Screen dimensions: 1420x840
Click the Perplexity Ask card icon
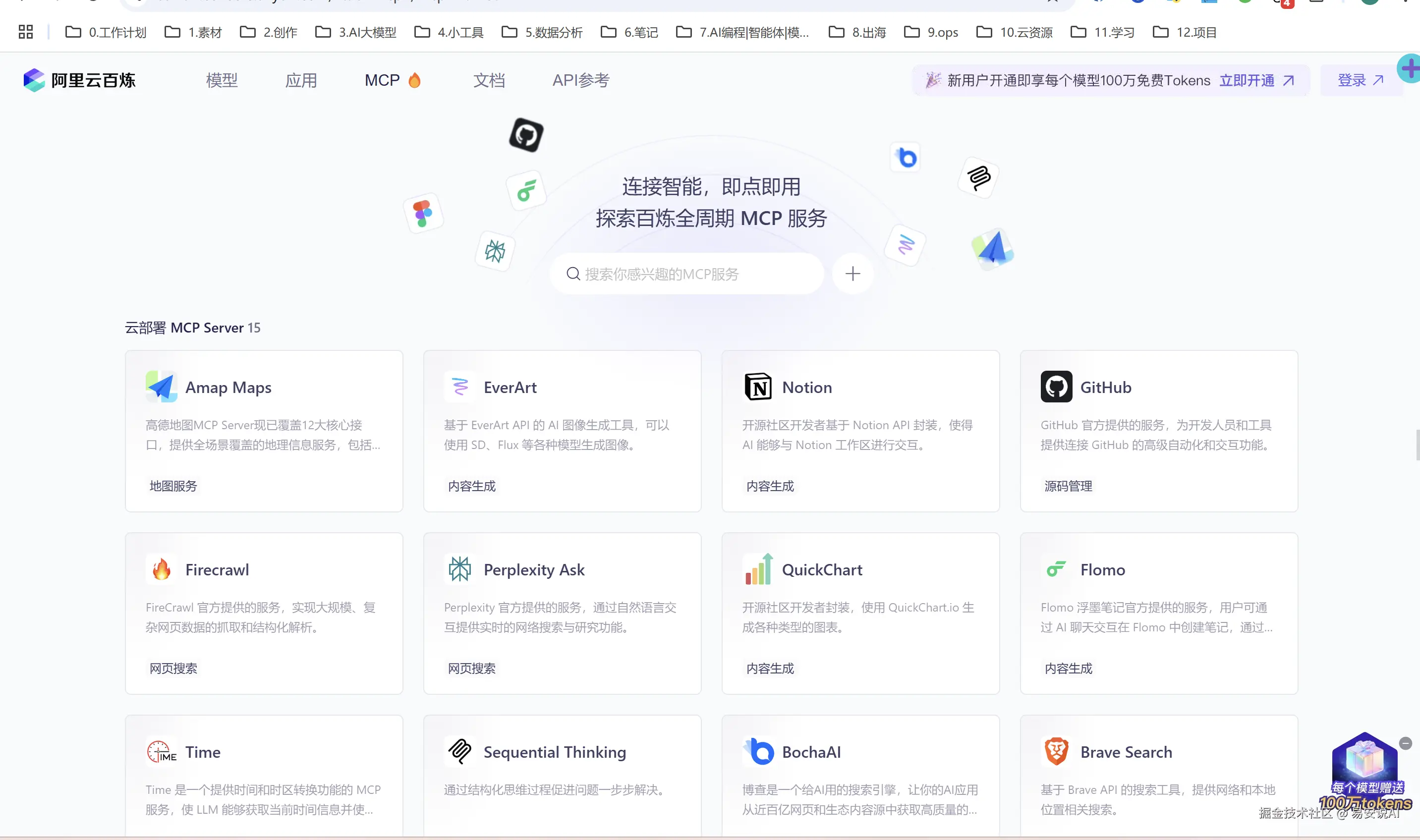click(x=459, y=569)
